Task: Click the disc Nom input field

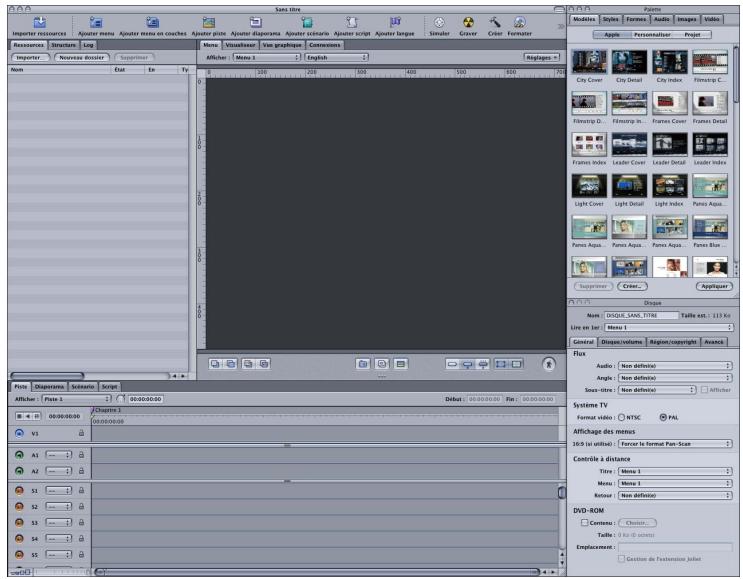Action: (x=642, y=315)
